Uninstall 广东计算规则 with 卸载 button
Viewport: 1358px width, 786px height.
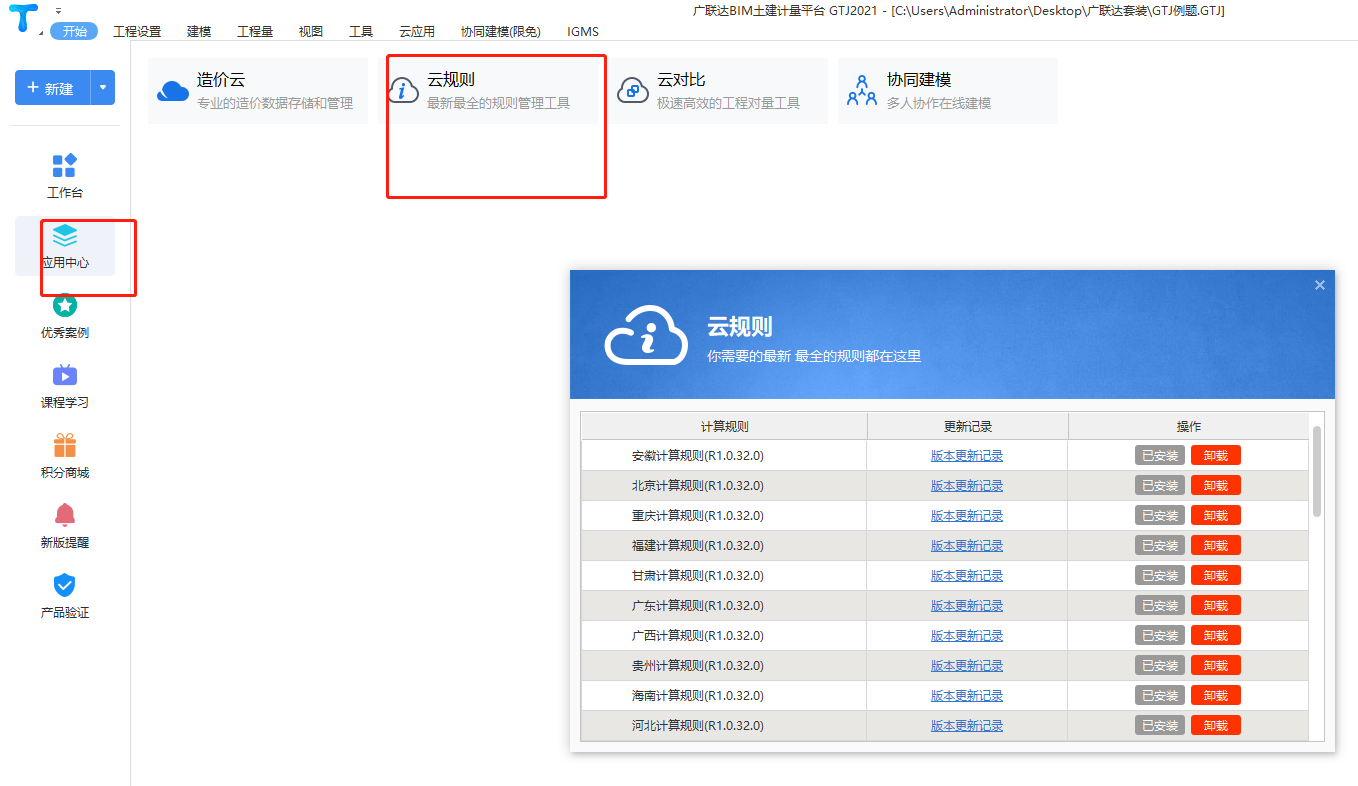(1216, 605)
